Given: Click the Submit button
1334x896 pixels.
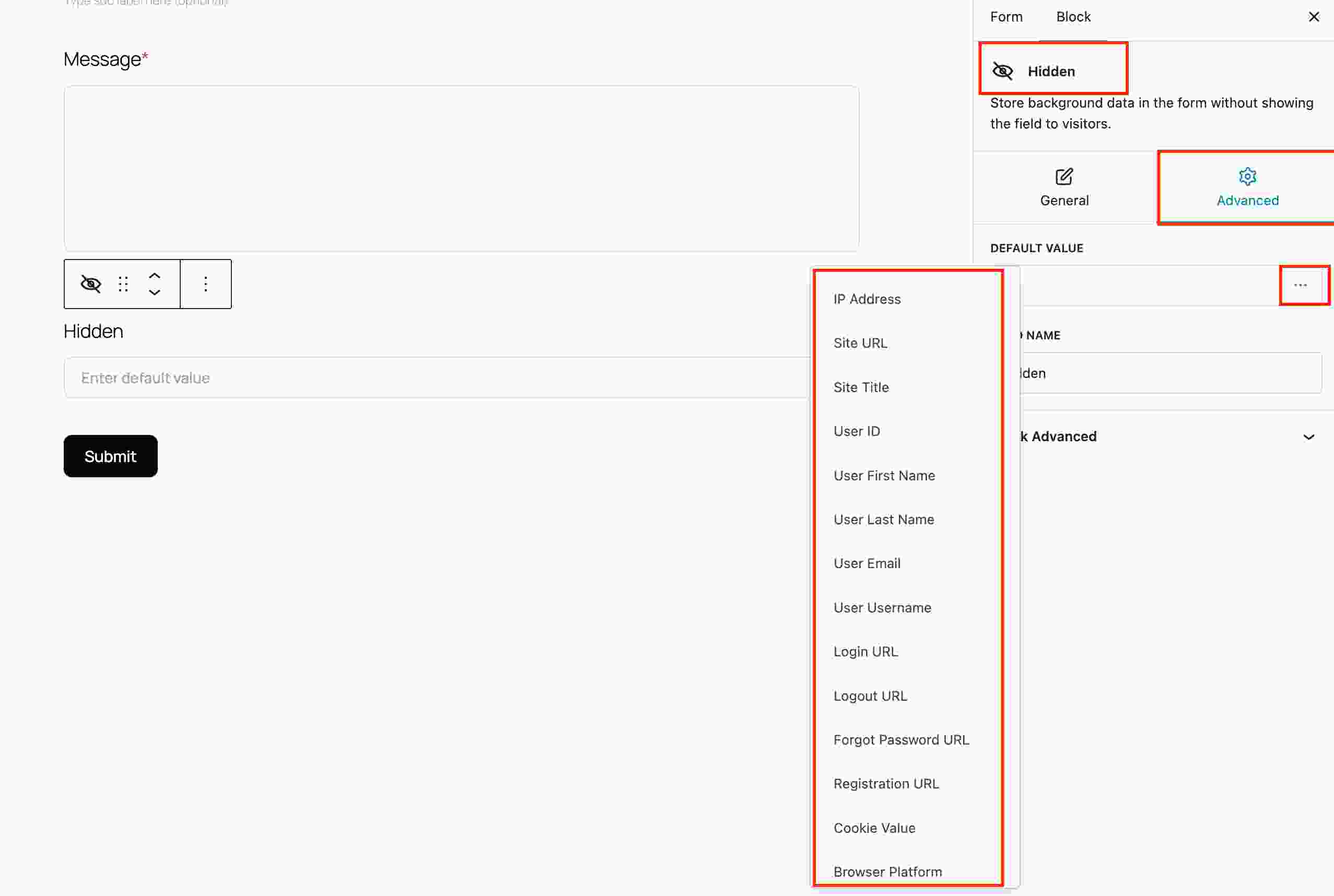Looking at the screenshot, I should click(x=110, y=456).
